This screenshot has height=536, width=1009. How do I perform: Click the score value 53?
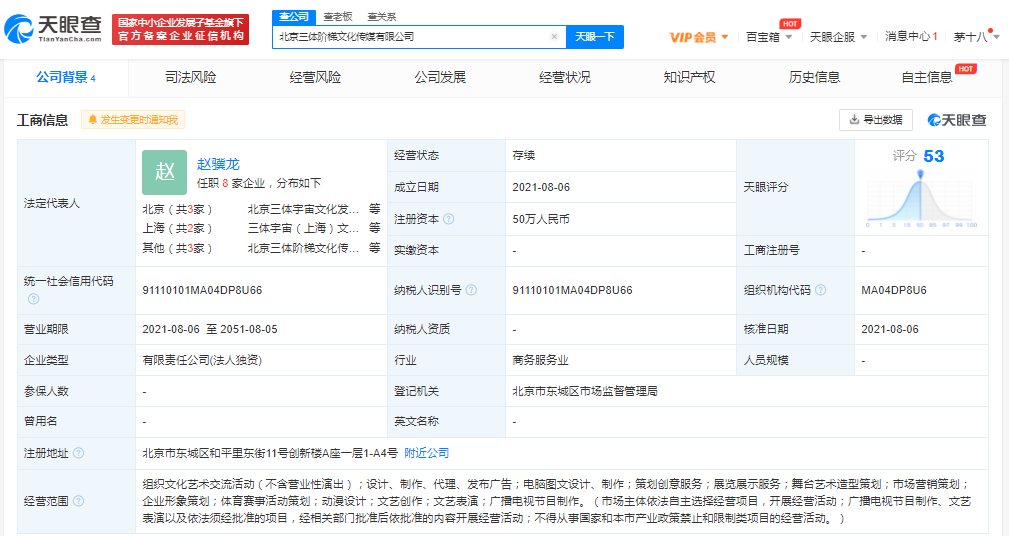(934, 156)
